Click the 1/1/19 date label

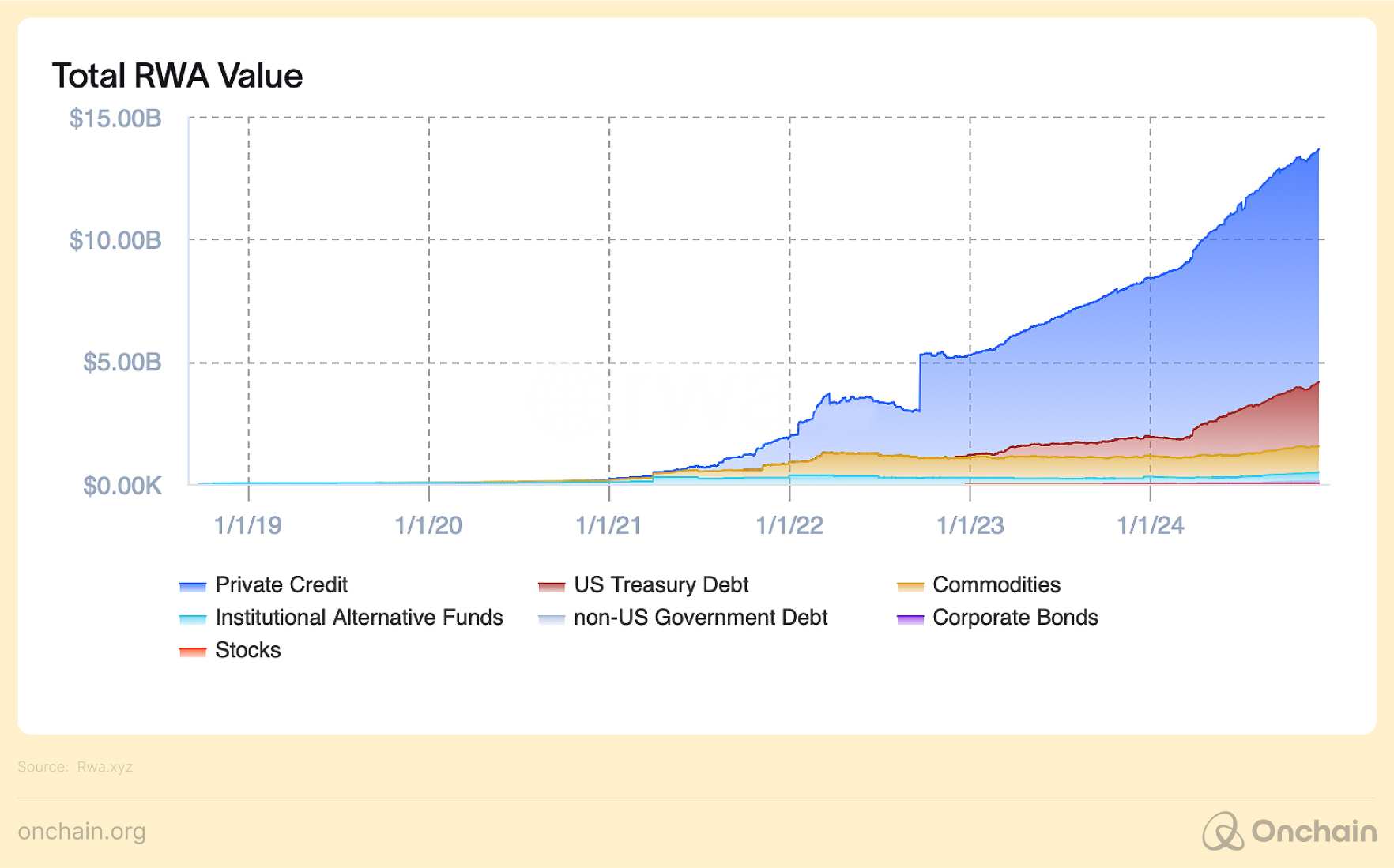point(248,525)
